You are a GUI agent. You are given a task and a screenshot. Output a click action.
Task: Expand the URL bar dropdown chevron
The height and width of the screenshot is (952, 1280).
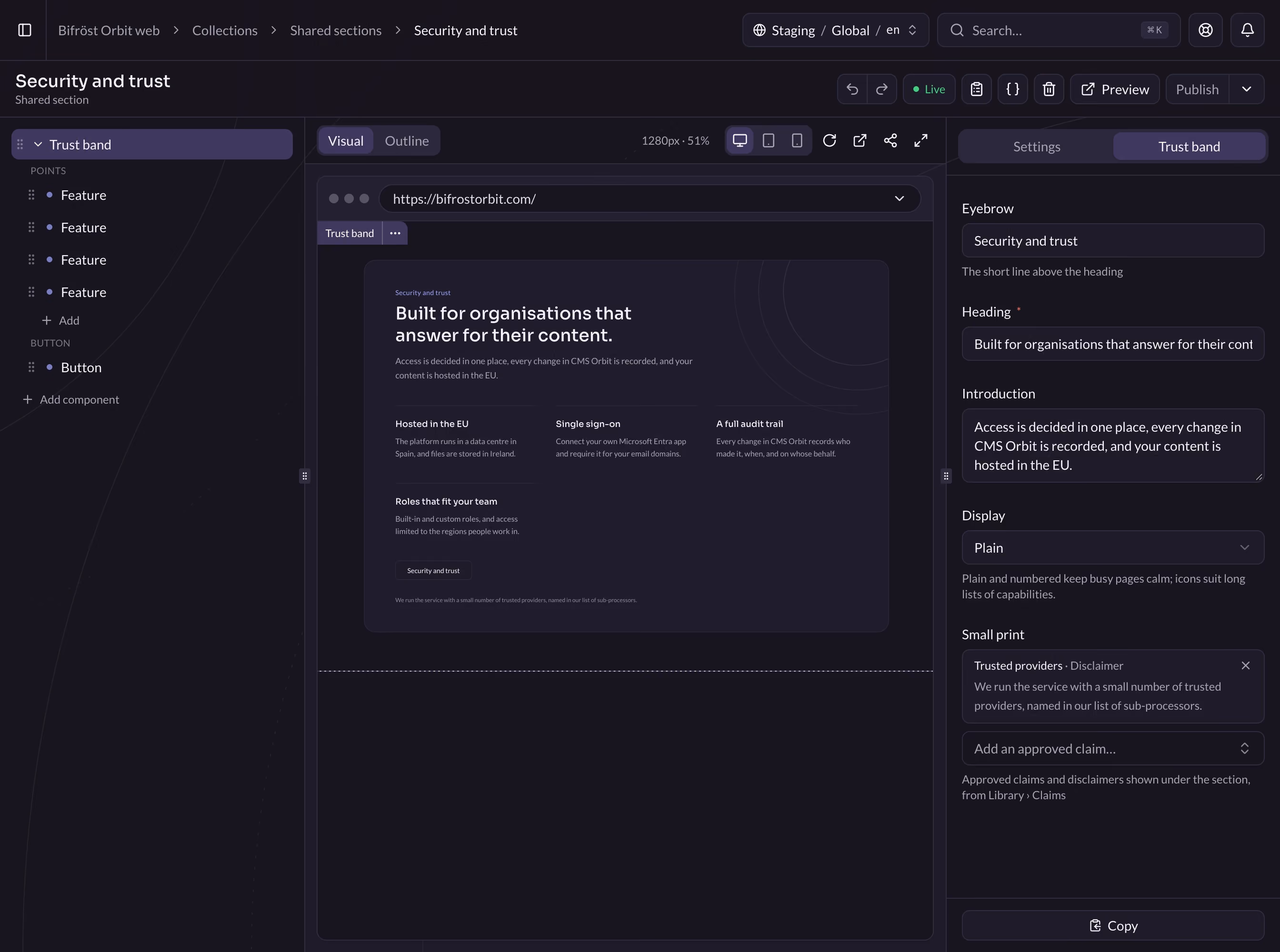[899, 198]
